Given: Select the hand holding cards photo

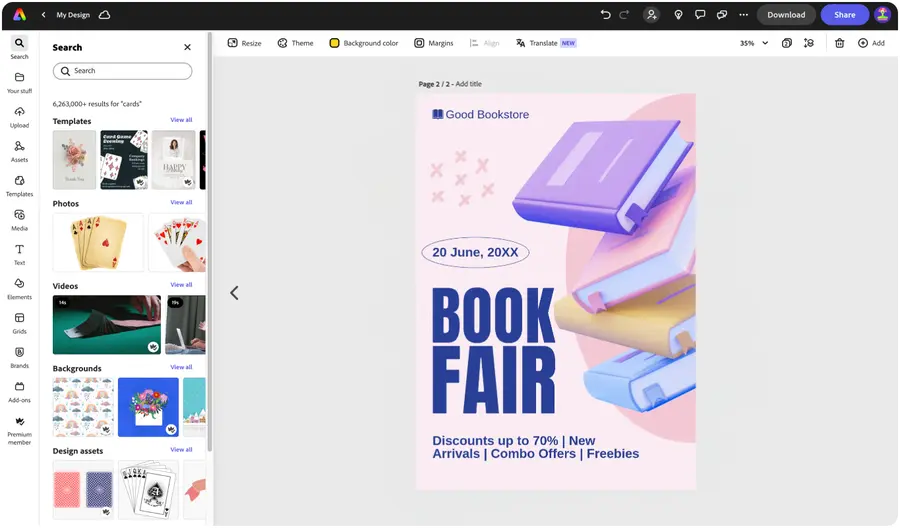Looking at the screenshot, I should click(177, 242).
